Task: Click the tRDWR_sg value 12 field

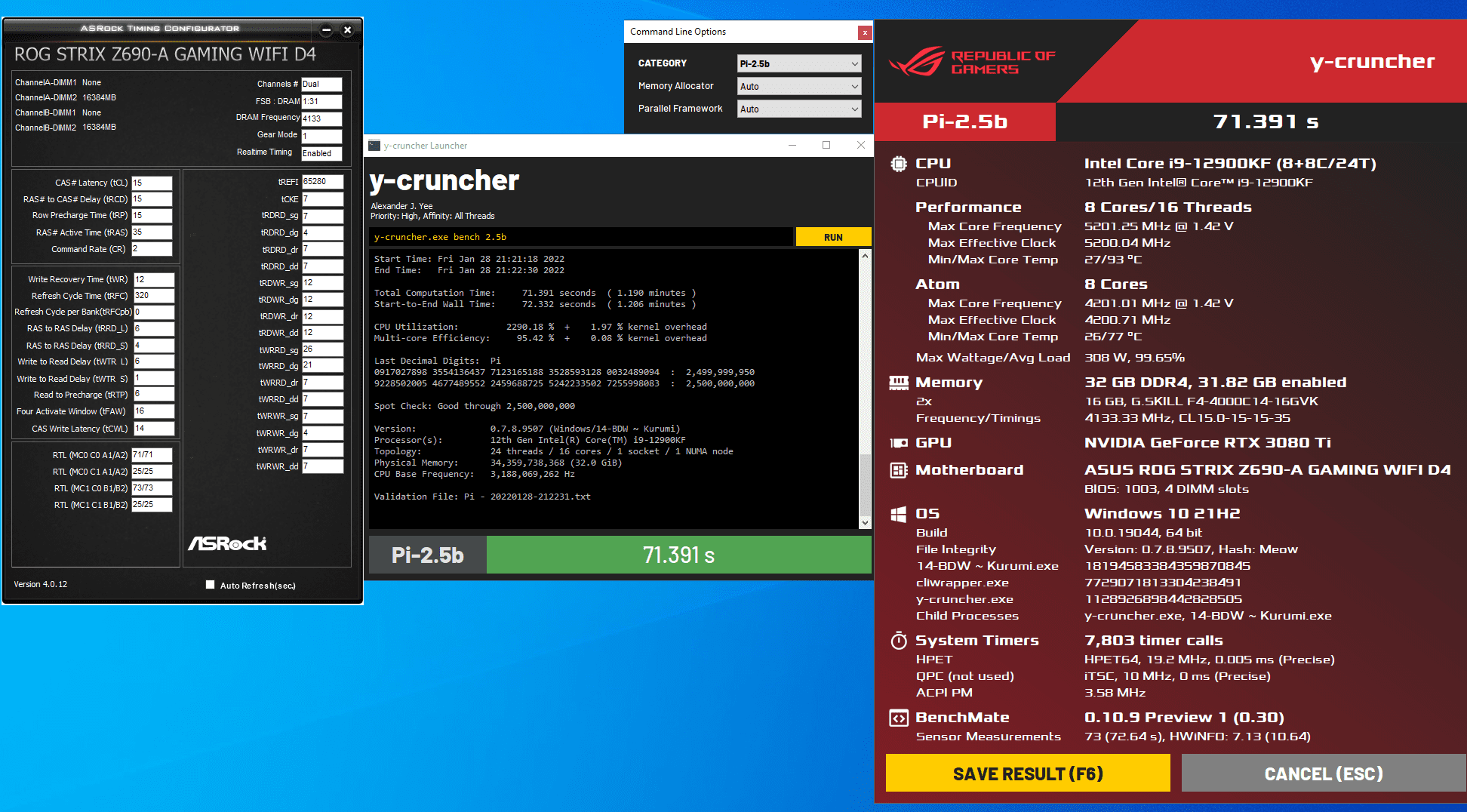Action: [323, 283]
